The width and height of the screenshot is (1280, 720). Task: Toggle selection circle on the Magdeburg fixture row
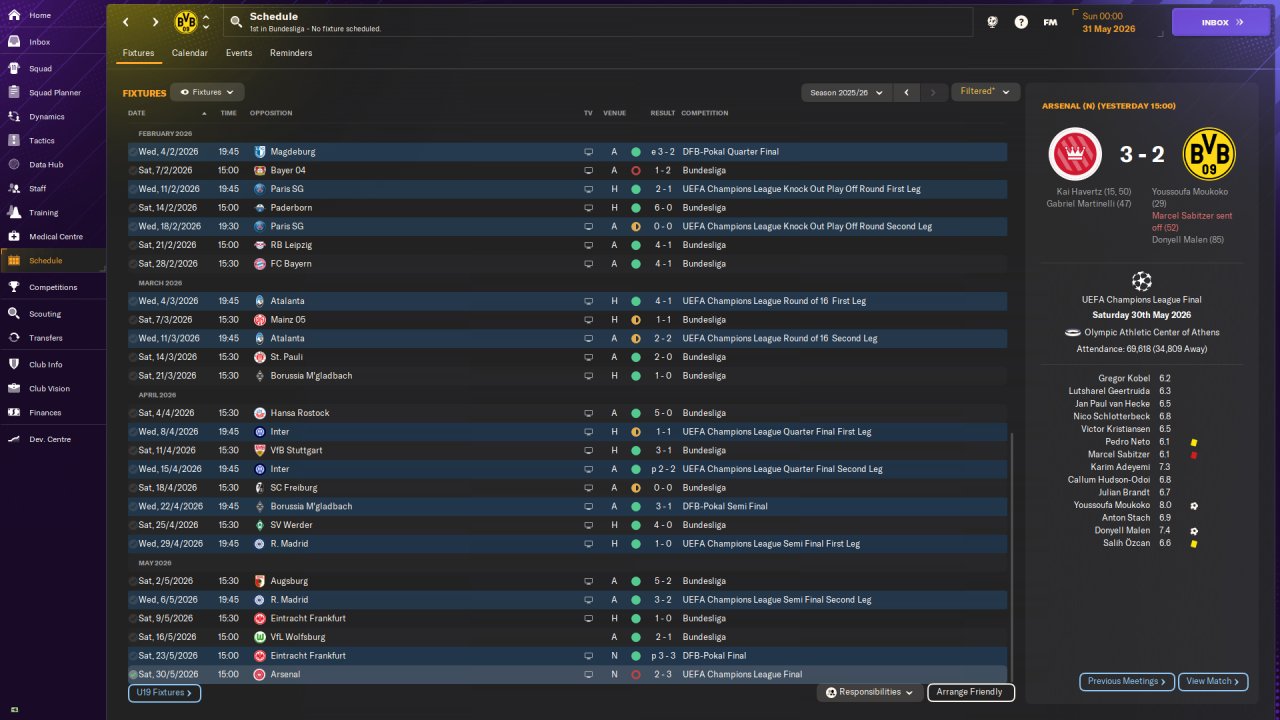133,152
